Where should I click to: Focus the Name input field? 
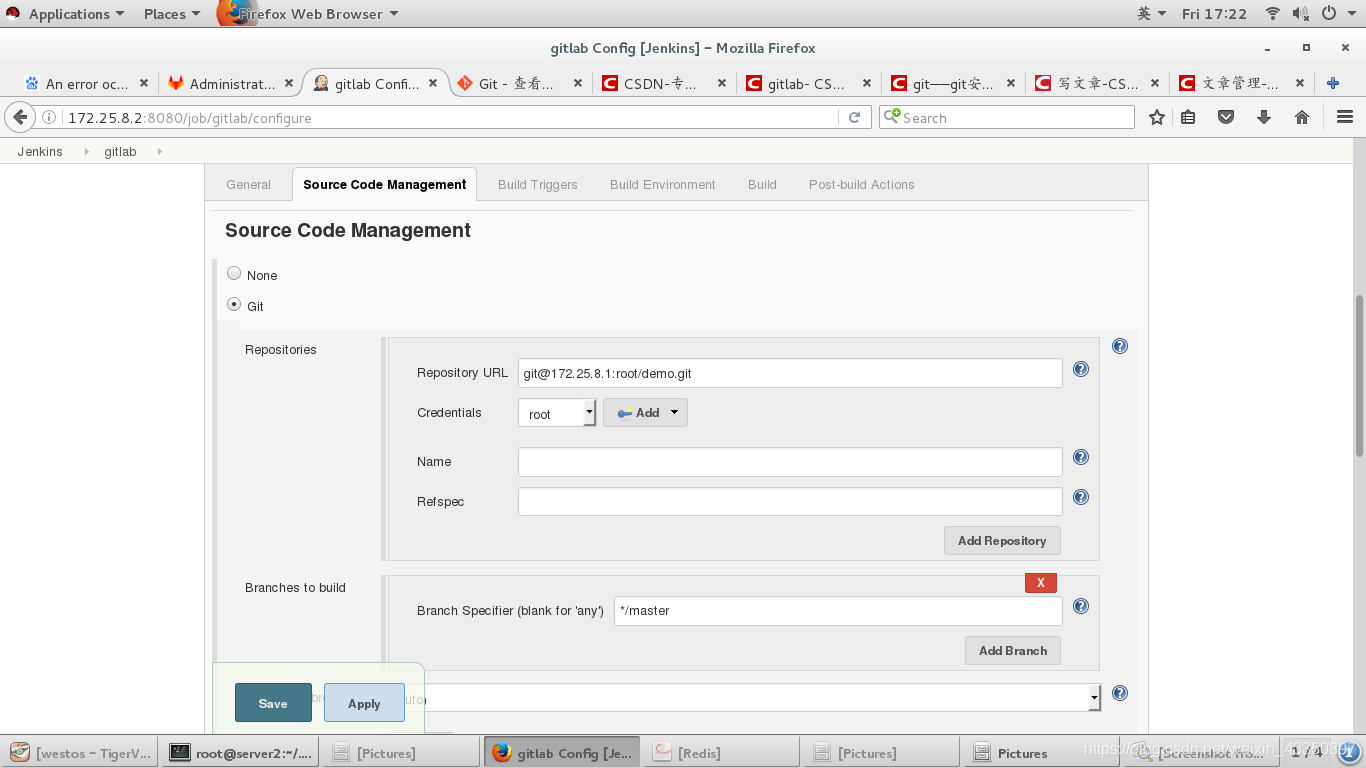coord(790,462)
